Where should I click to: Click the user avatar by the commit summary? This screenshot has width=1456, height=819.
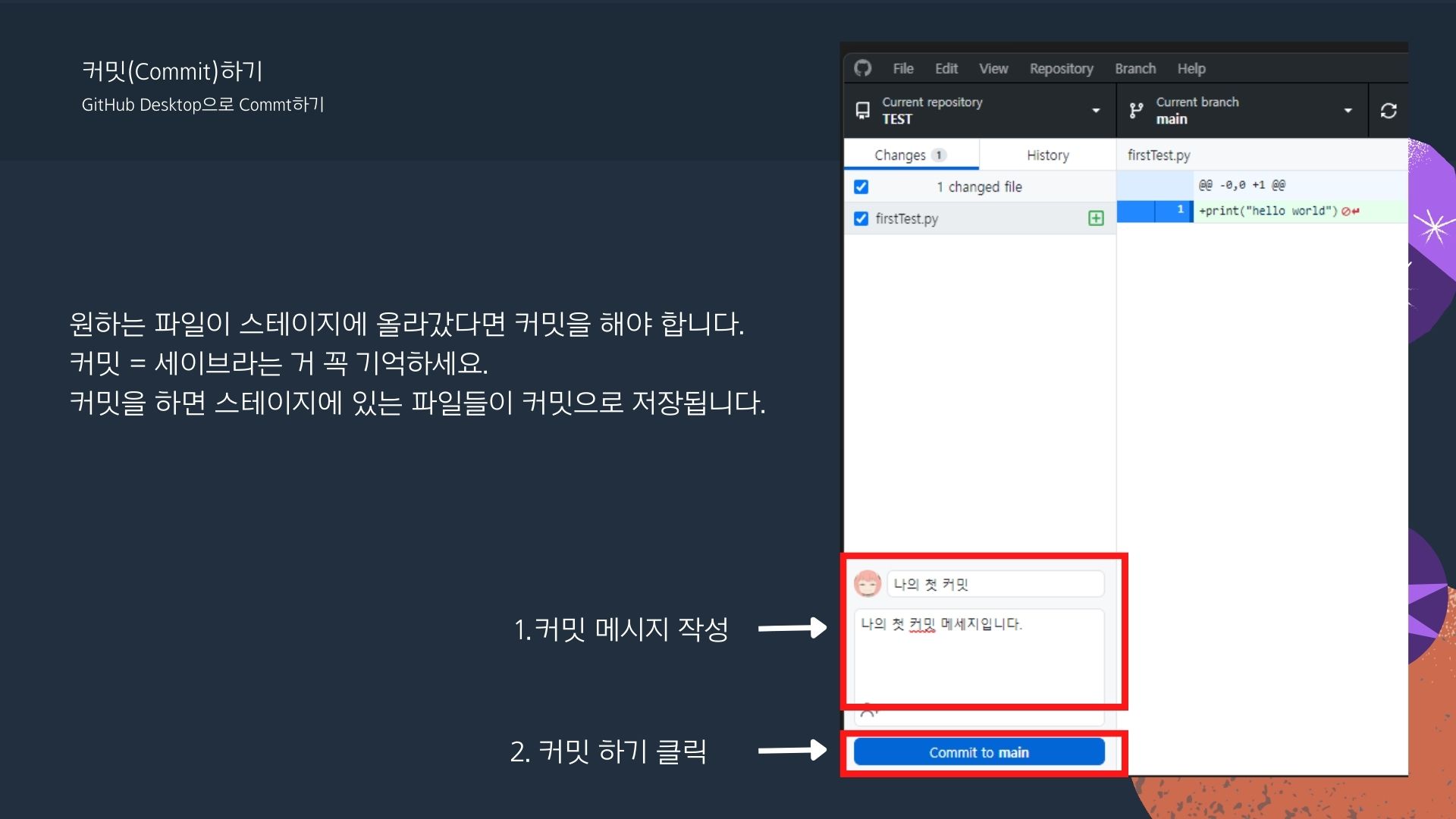point(867,584)
